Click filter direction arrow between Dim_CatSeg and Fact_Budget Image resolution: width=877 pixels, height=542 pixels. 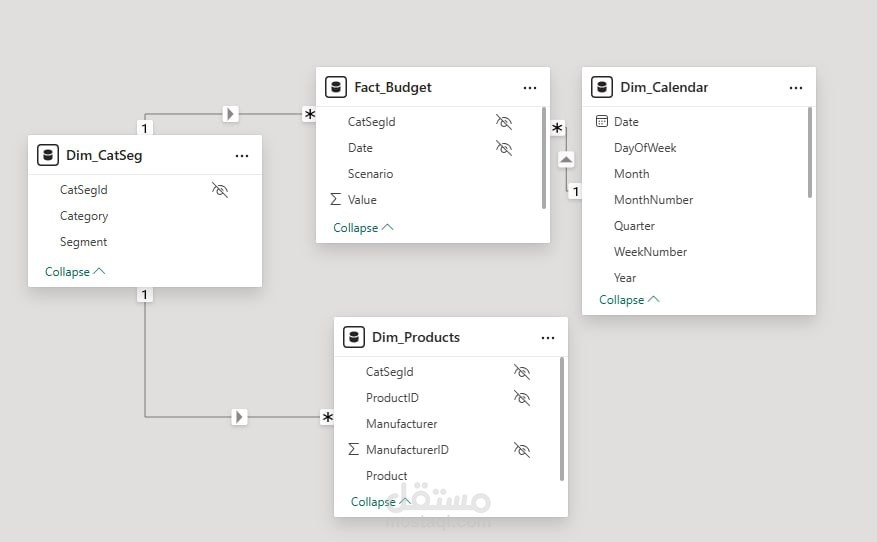[231, 114]
